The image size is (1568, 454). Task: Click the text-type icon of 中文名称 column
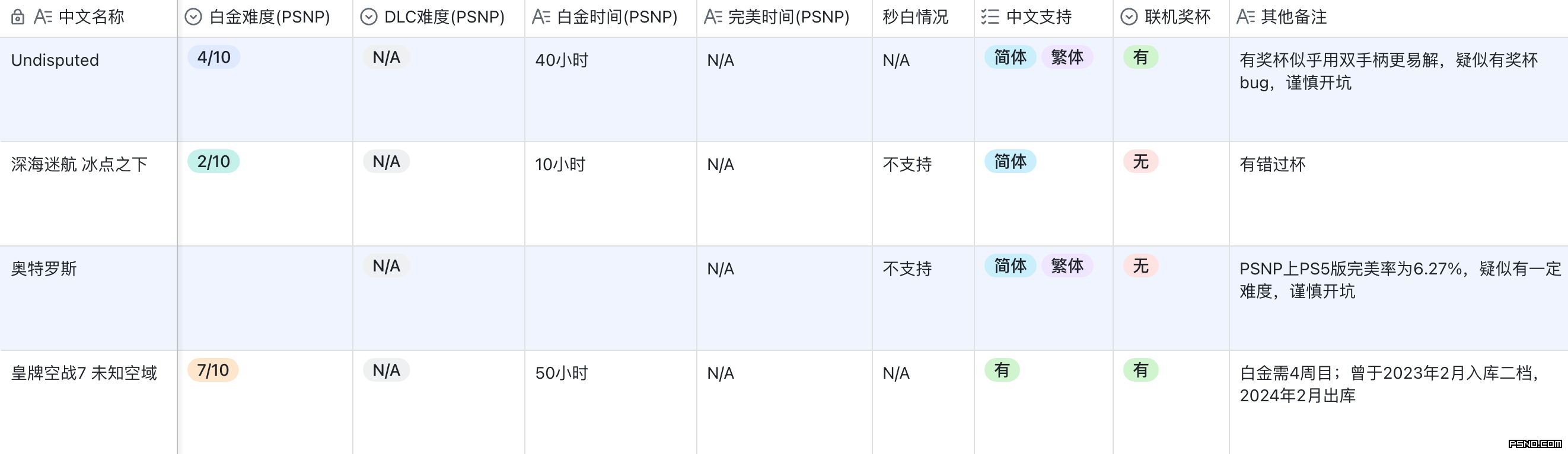pos(43,17)
